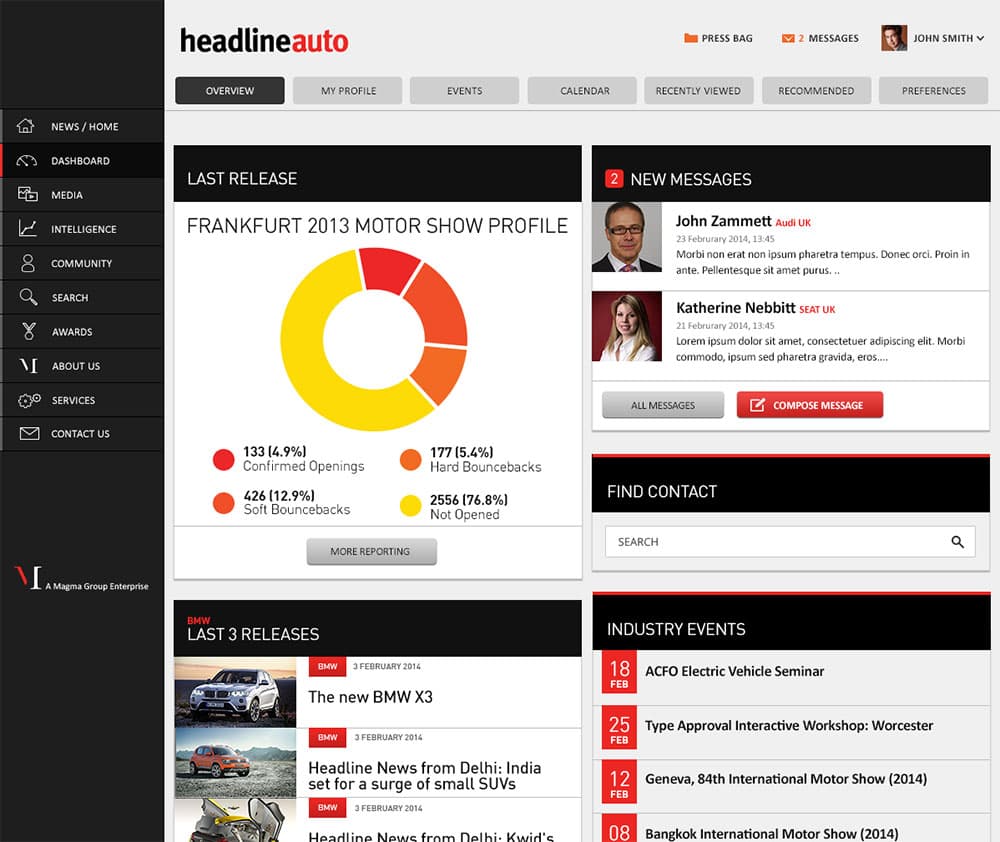Screen dimensions: 1000x842
Task: Switch to the My Profile tab
Action: [347, 90]
